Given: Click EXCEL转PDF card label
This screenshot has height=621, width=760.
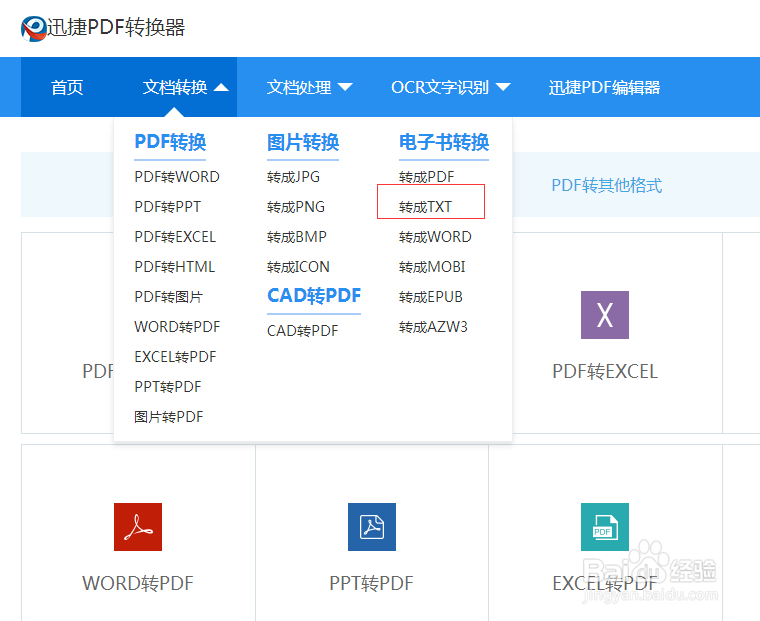Looking at the screenshot, I should click(605, 584).
